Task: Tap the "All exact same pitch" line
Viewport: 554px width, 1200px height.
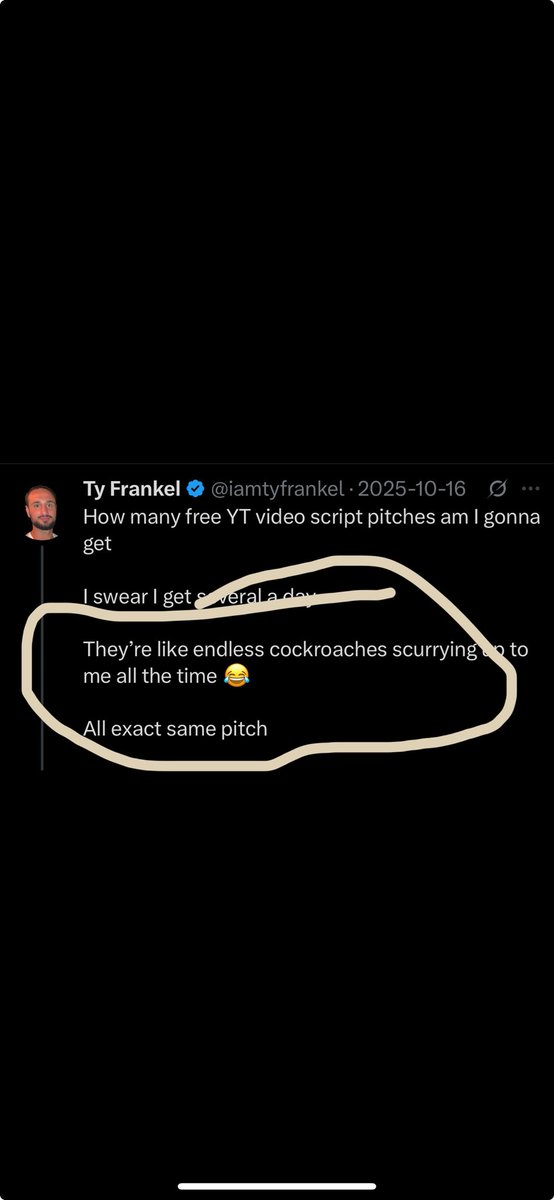Action: point(175,728)
